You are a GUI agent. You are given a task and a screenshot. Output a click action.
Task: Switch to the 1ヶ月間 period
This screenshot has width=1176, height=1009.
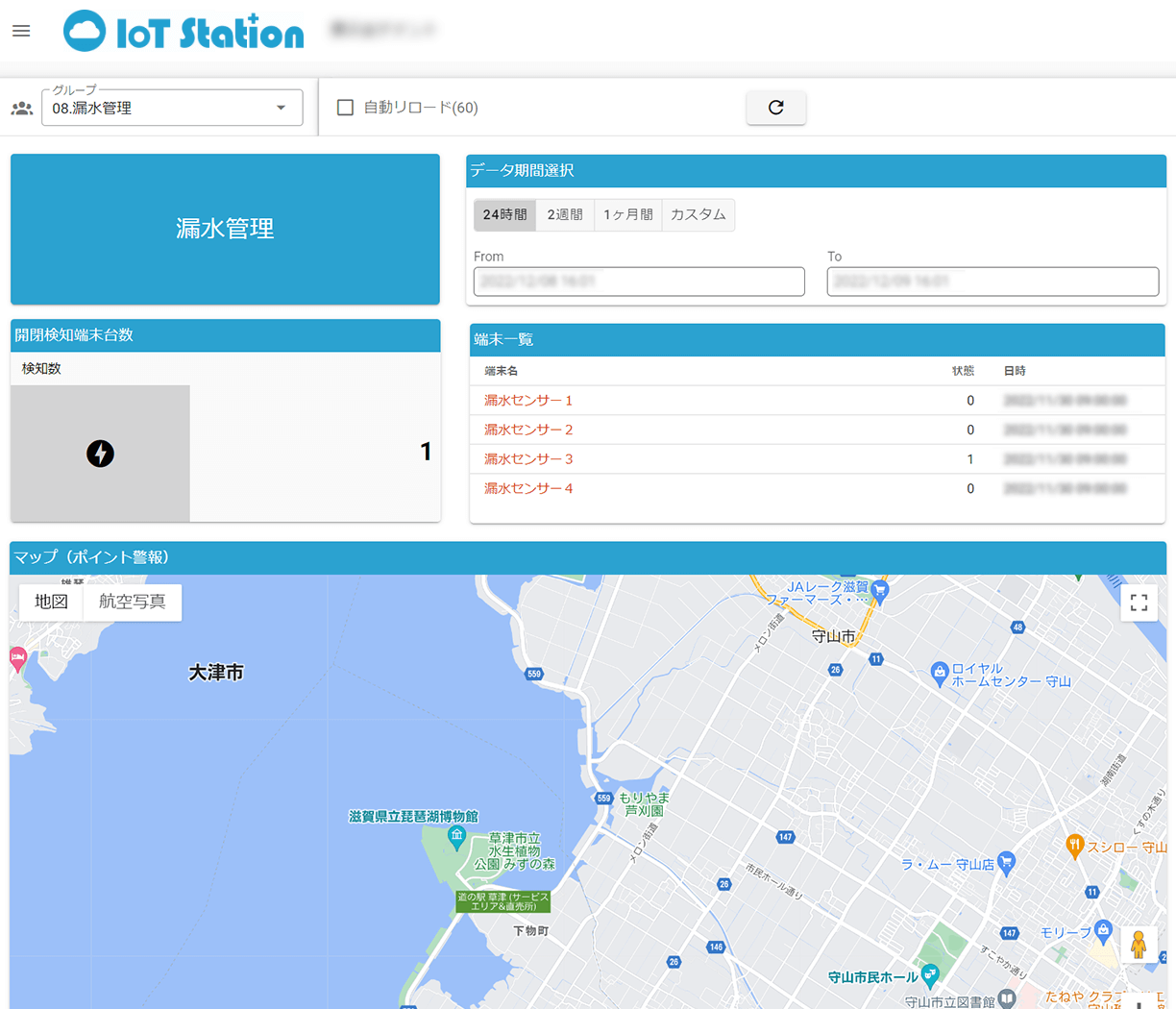tap(627, 215)
